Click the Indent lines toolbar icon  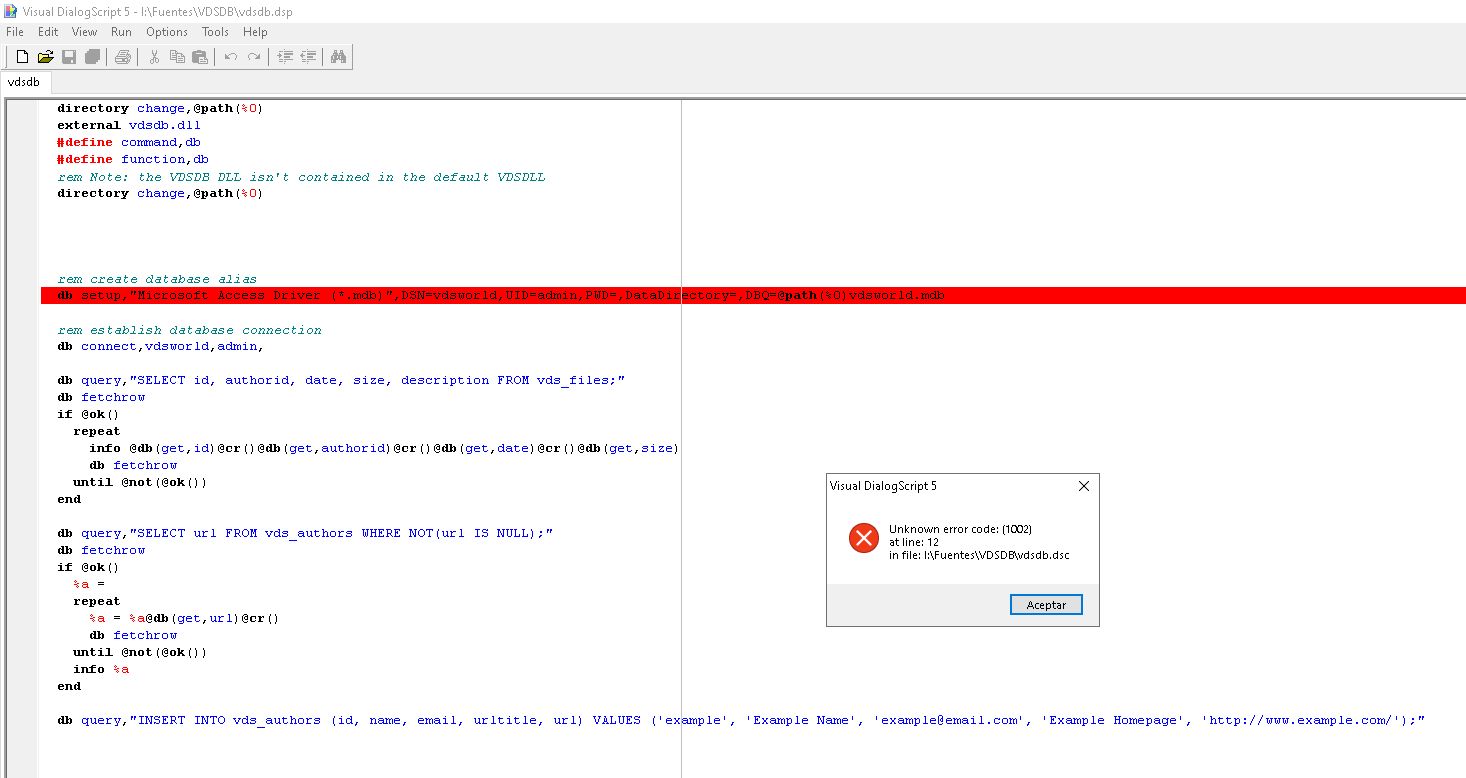pos(285,57)
